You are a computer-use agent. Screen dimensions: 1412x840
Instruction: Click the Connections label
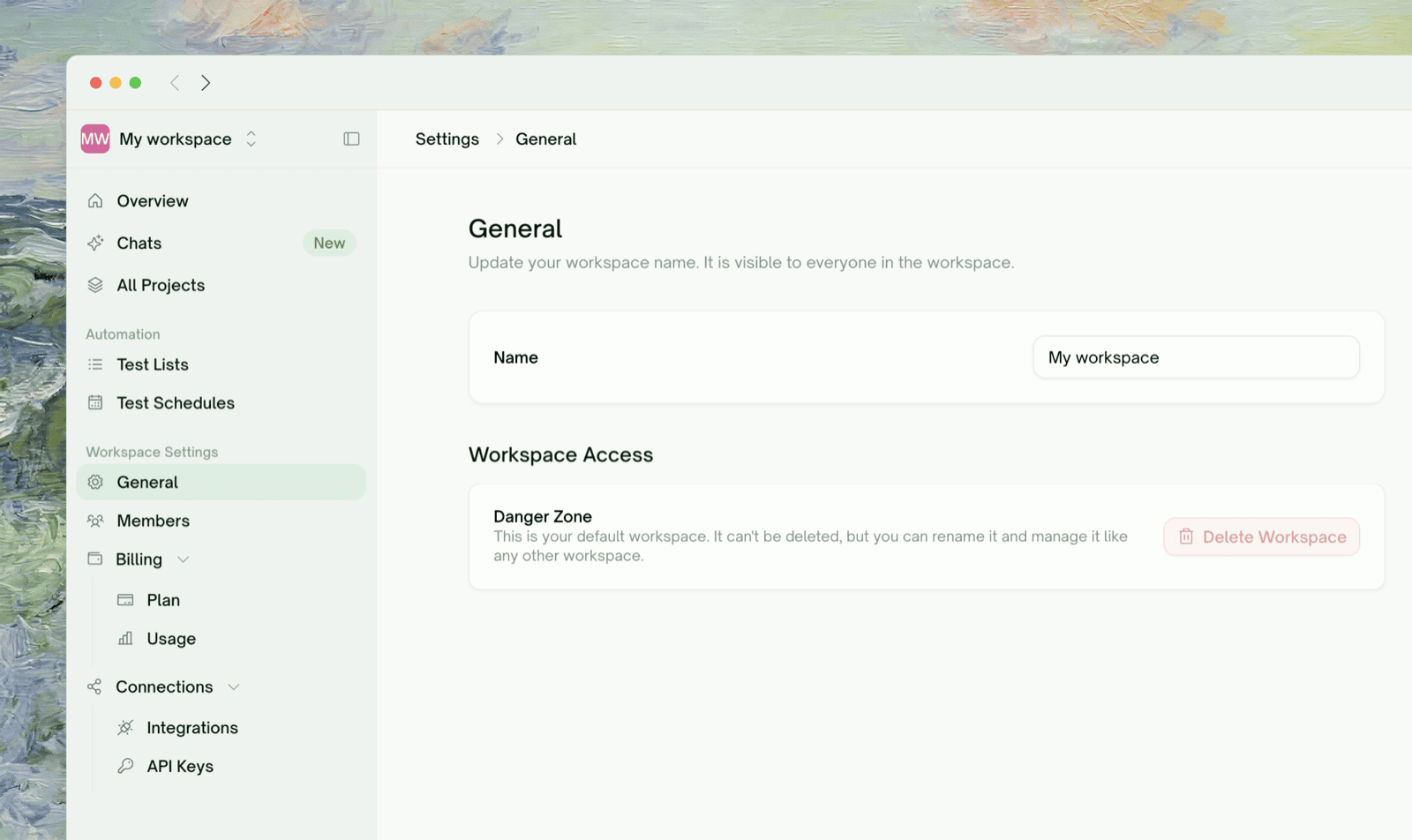click(164, 686)
